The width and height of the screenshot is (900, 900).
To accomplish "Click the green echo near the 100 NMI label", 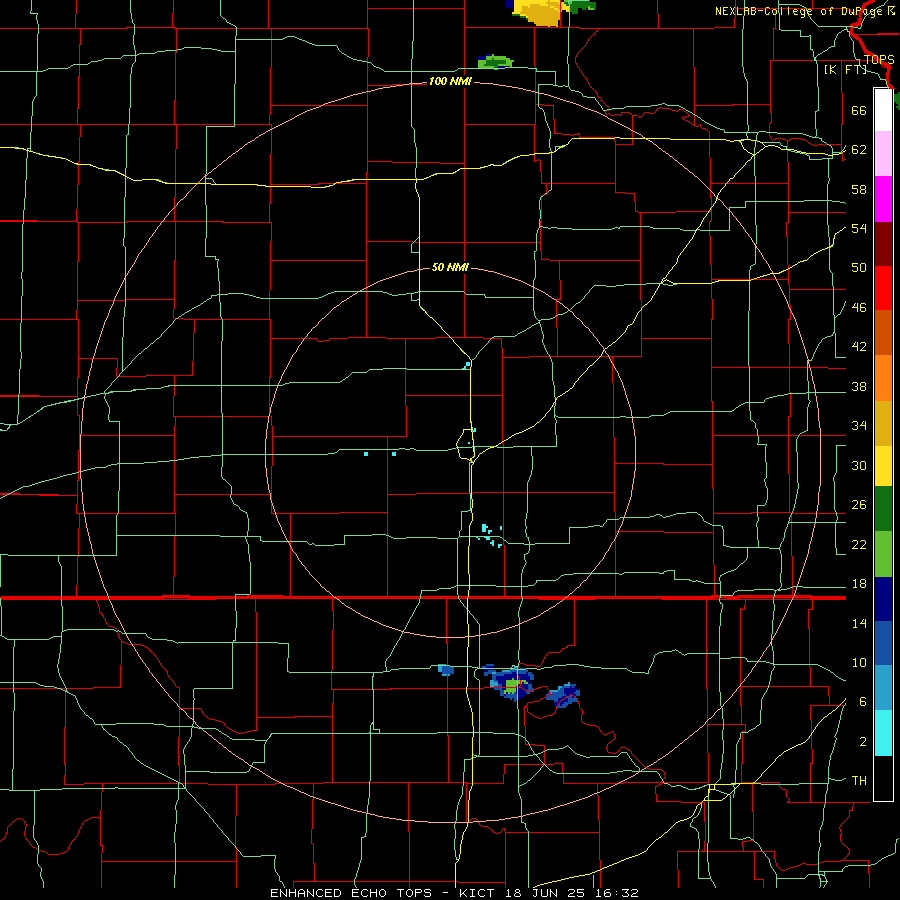I will (495, 62).
